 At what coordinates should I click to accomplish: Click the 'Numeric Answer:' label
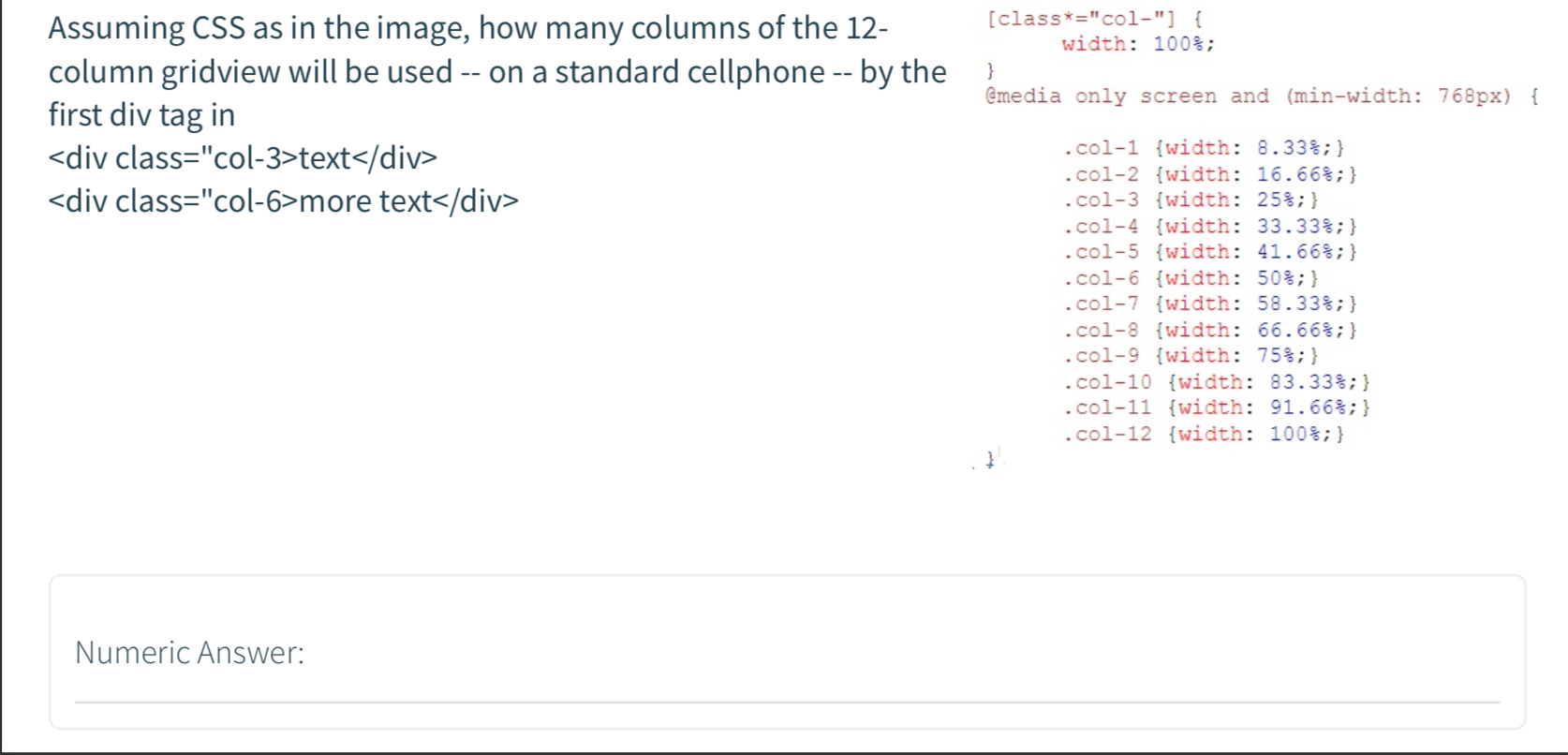[x=190, y=653]
